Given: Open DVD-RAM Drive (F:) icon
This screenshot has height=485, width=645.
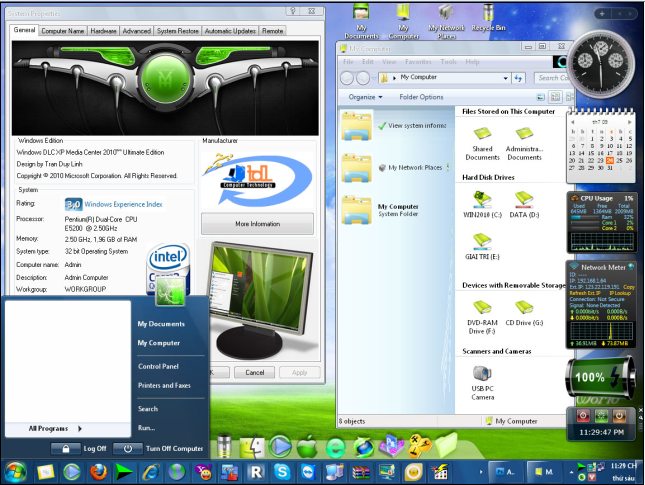Looking at the screenshot, I should (x=482, y=308).
